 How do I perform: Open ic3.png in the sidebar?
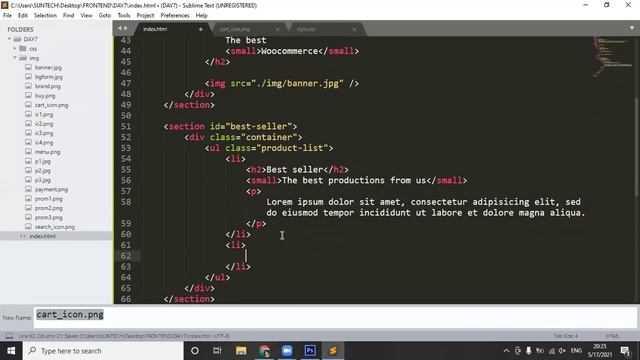pos(44,133)
